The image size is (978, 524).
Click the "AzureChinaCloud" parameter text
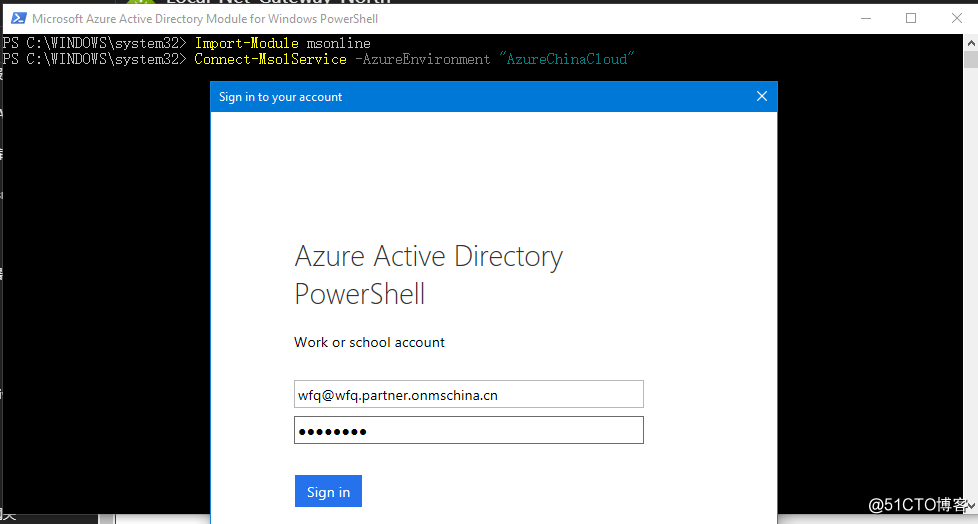[566, 59]
